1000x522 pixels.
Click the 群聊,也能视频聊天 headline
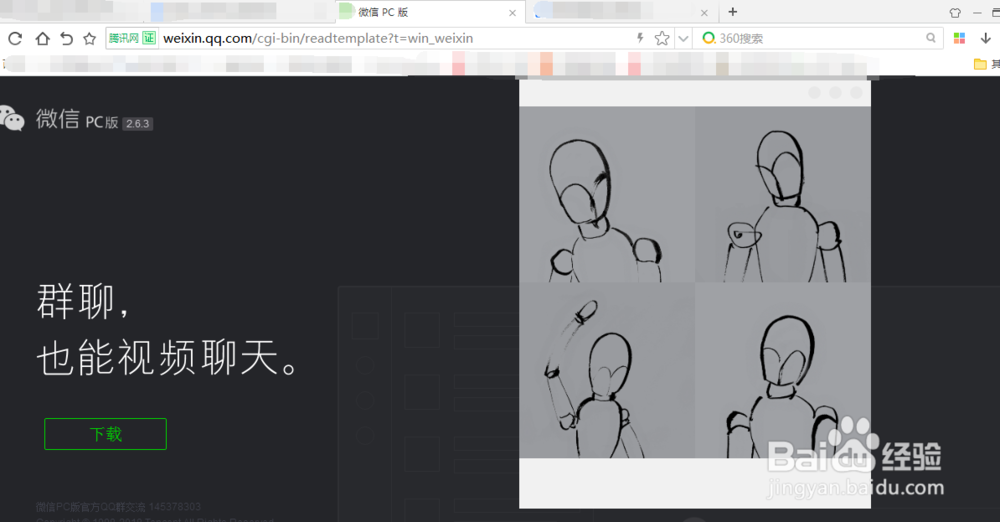(x=167, y=329)
